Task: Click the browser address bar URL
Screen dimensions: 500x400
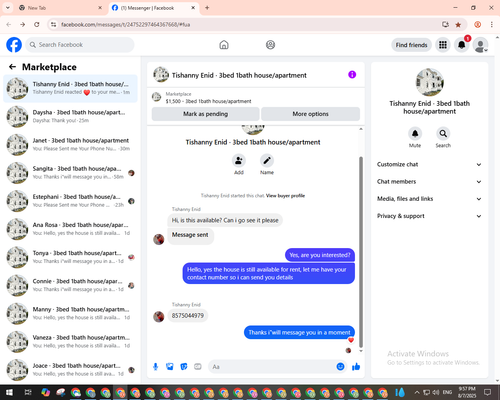Action: coord(126,25)
